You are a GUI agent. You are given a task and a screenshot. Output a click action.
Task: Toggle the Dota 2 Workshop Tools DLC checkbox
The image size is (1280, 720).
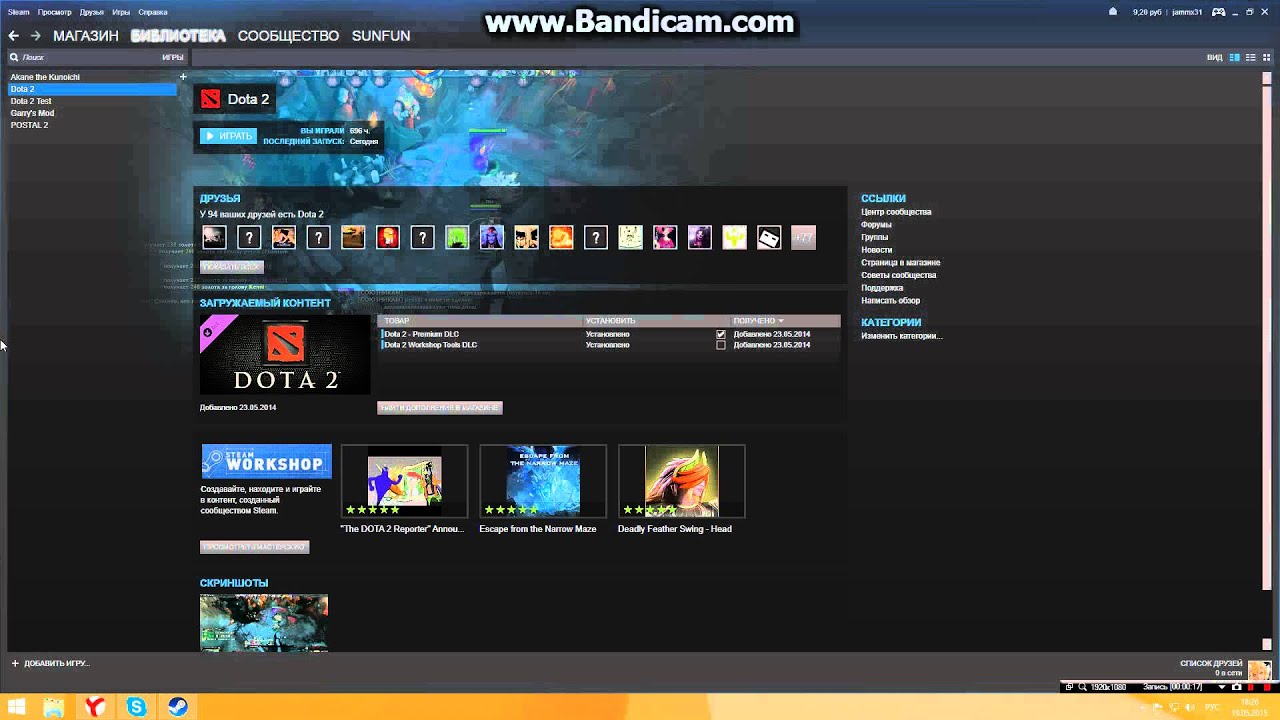[721, 345]
